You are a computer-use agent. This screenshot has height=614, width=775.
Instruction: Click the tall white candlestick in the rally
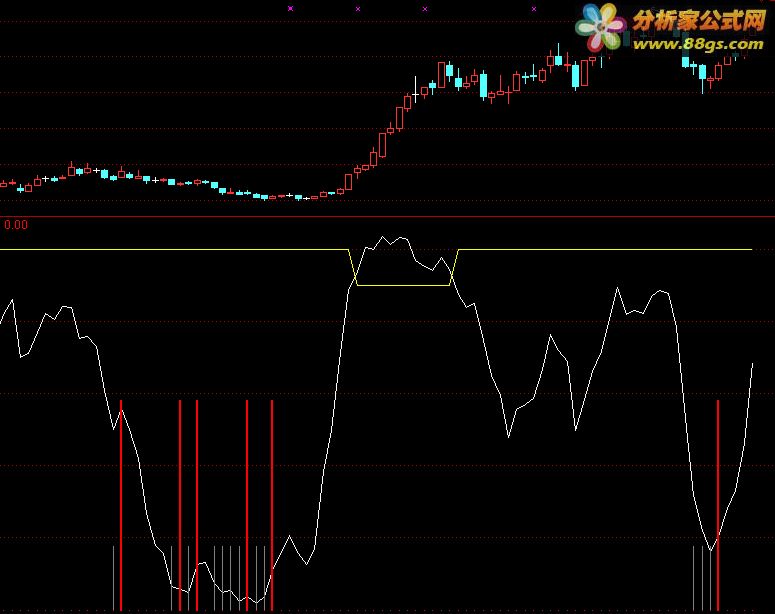[416, 89]
